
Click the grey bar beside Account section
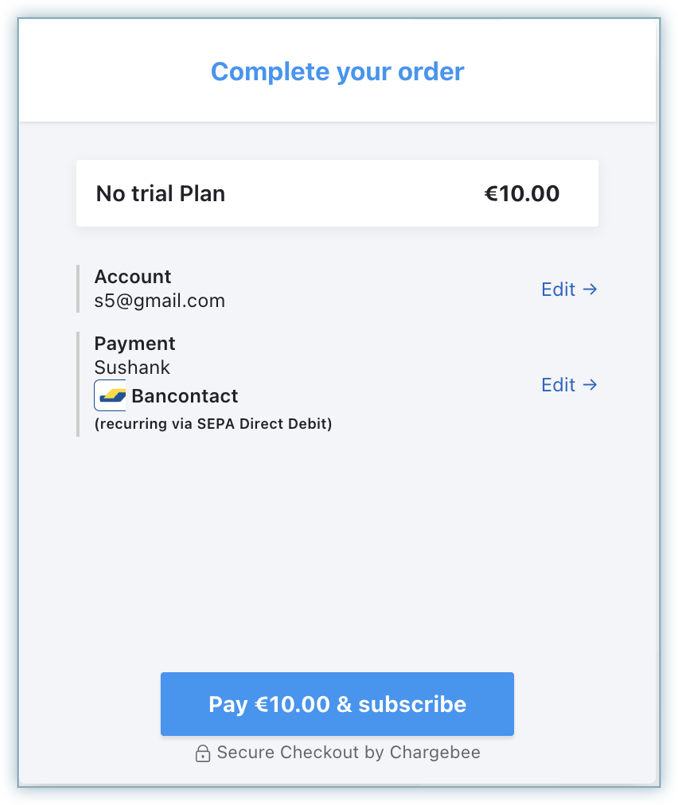pyautogui.click(x=78, y=289)
